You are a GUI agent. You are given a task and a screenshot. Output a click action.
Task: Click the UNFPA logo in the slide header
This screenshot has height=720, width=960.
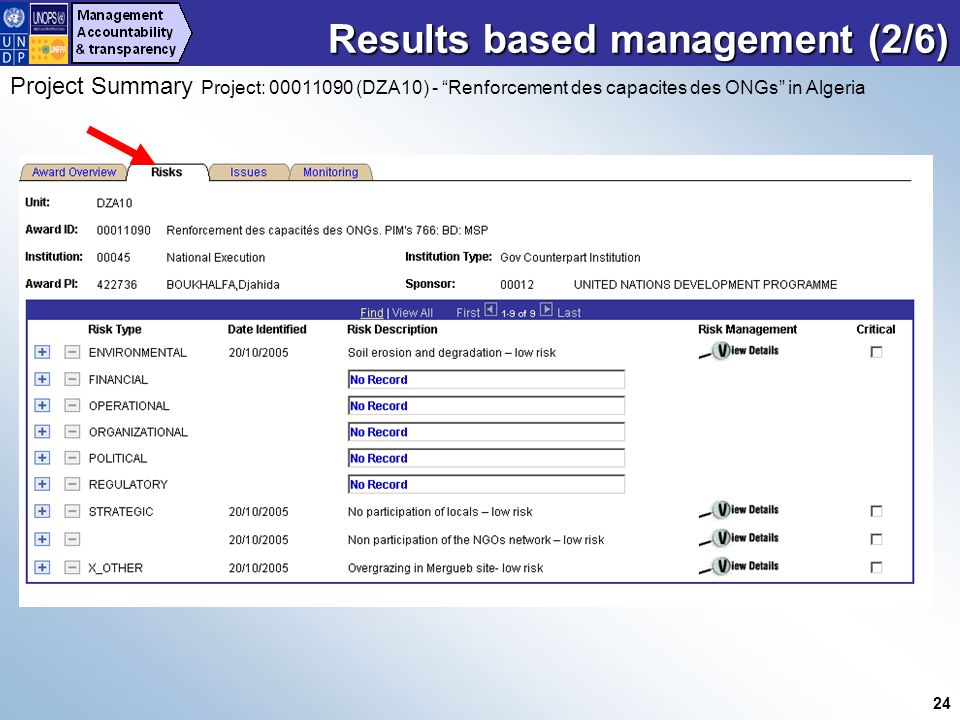point(49,50)
